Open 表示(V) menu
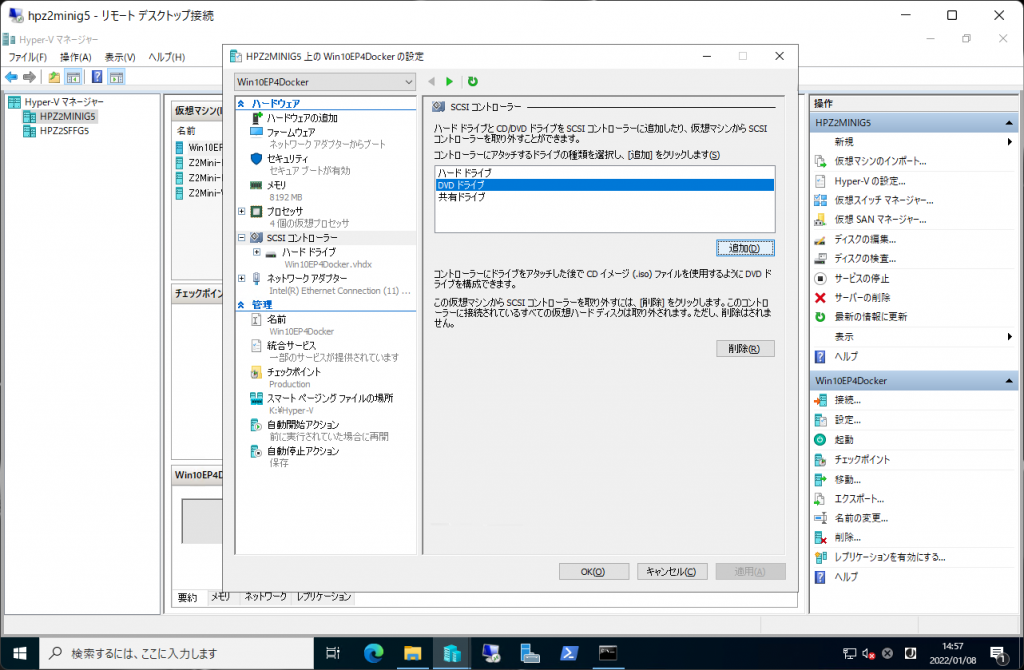Screen dimensions: 1024x670 tap(120, 57)
